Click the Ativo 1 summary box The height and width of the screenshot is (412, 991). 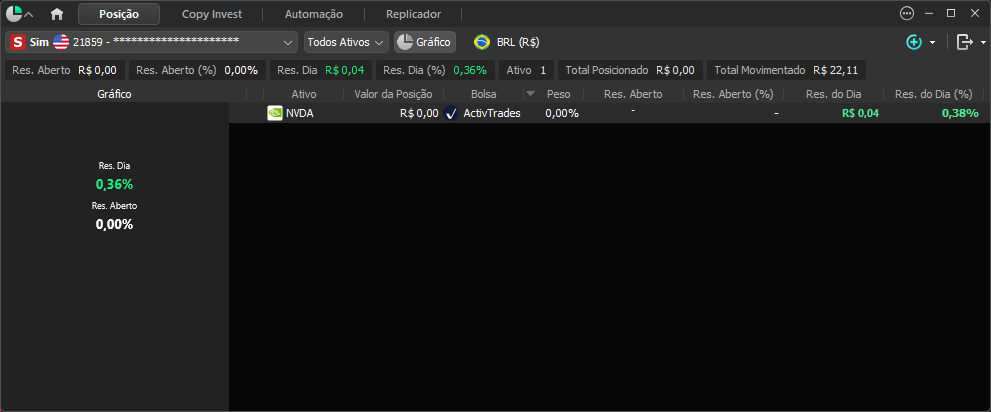(526, 70)
